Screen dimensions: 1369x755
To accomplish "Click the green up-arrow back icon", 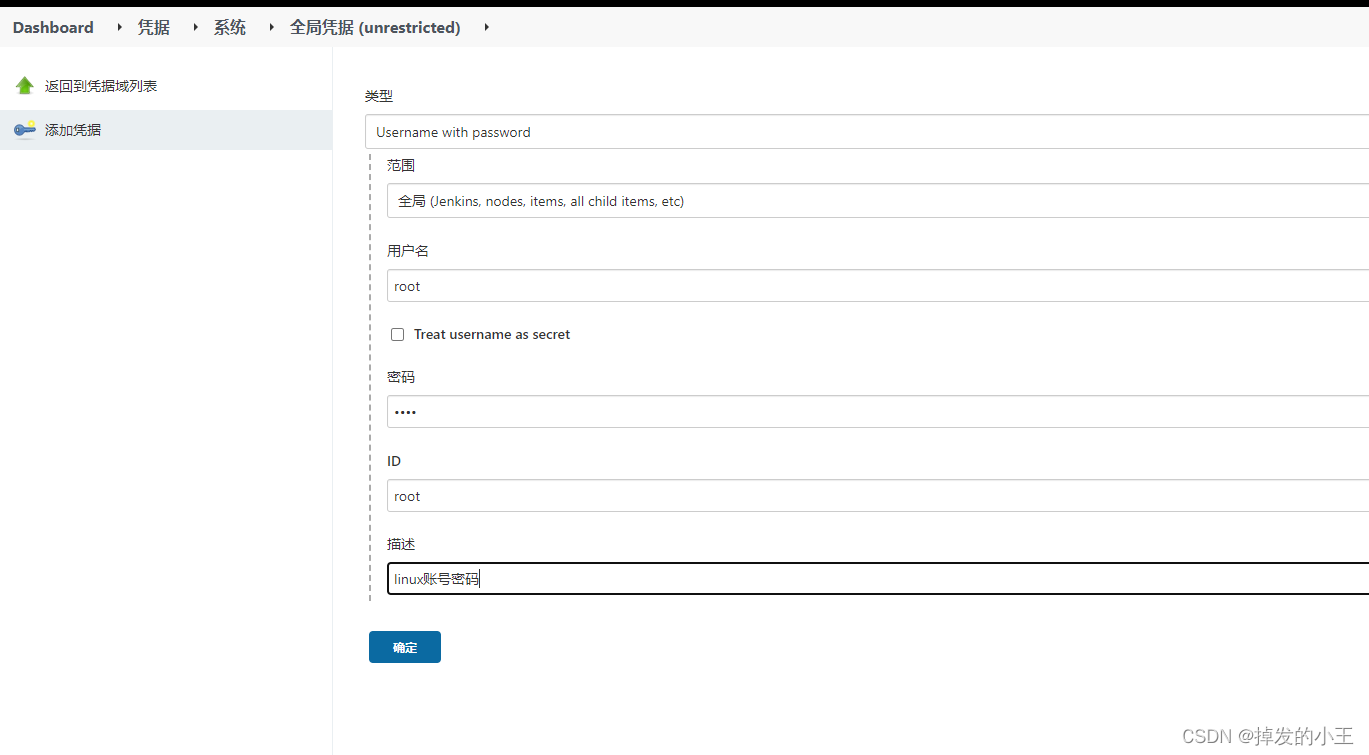I will pyautogui.click(x=25, y=86).
